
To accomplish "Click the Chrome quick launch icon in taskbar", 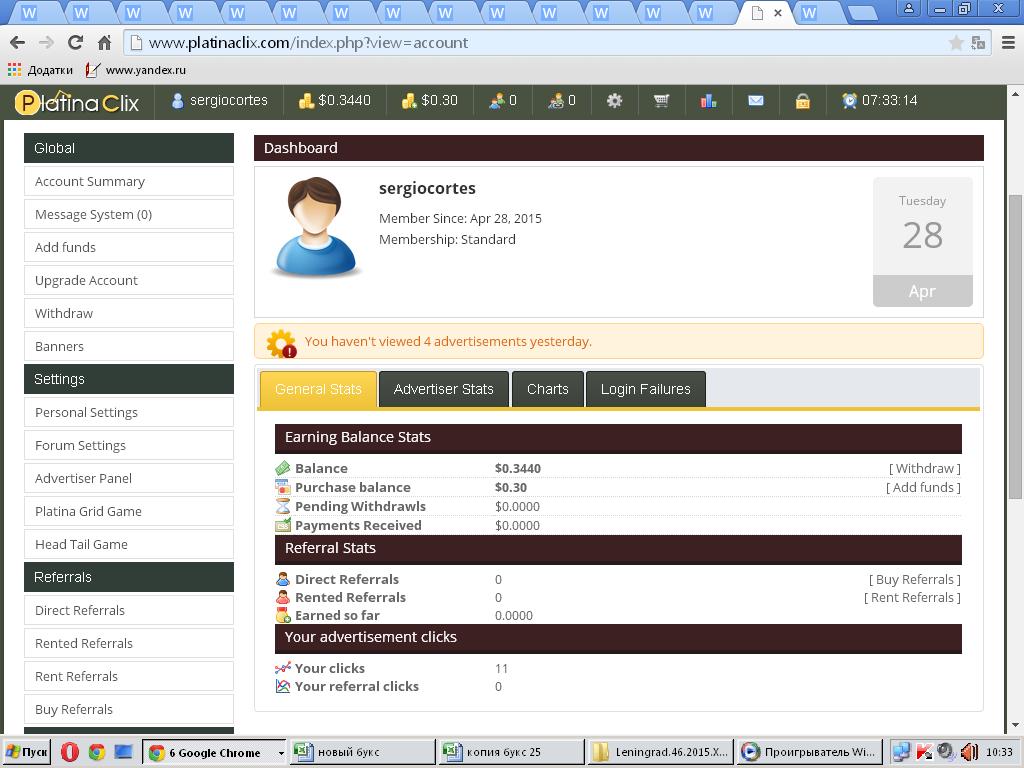I will 97,752.
